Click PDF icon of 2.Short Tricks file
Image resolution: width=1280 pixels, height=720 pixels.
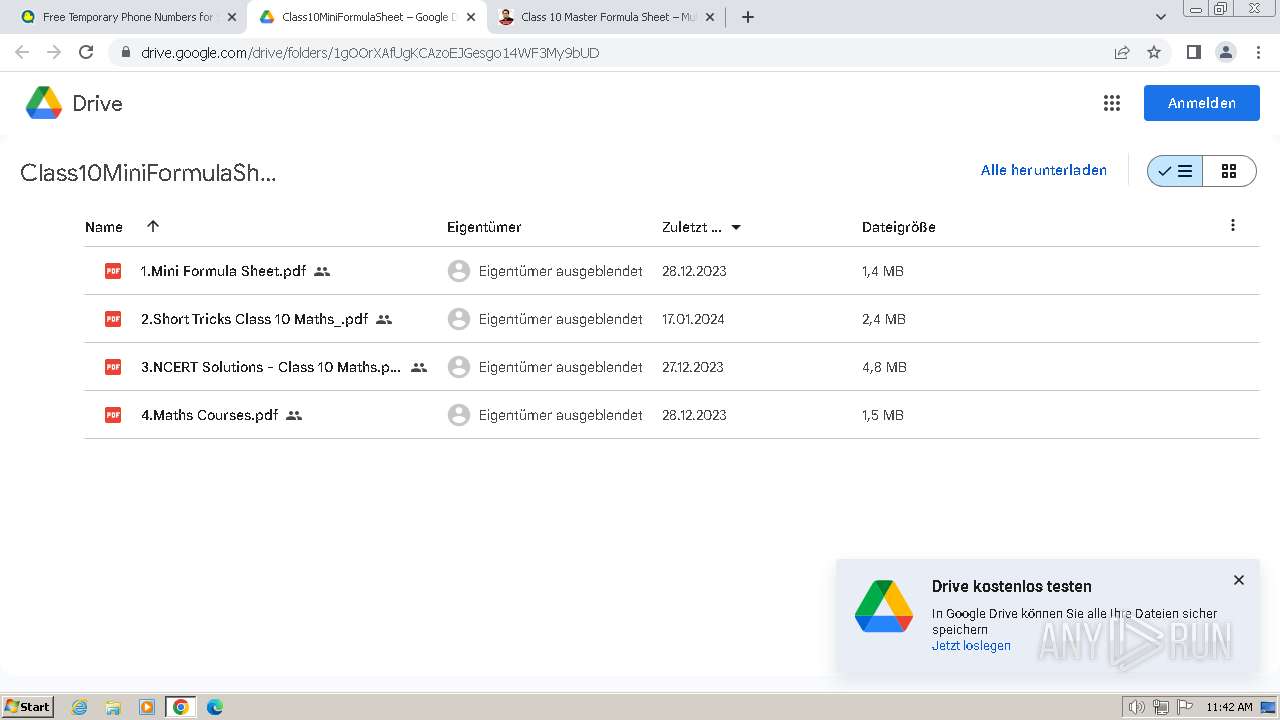coord(113,319)
